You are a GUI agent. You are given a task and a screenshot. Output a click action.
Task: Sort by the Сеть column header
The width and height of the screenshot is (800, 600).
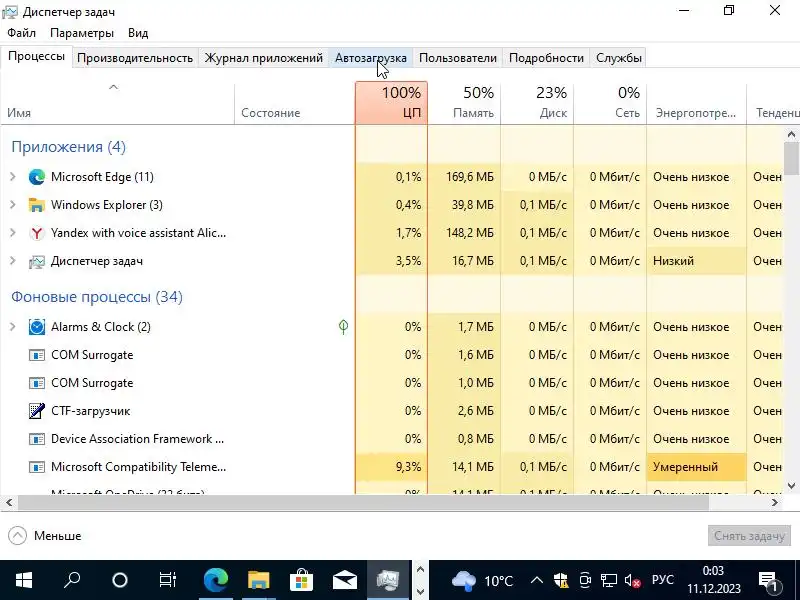point(610,103)
